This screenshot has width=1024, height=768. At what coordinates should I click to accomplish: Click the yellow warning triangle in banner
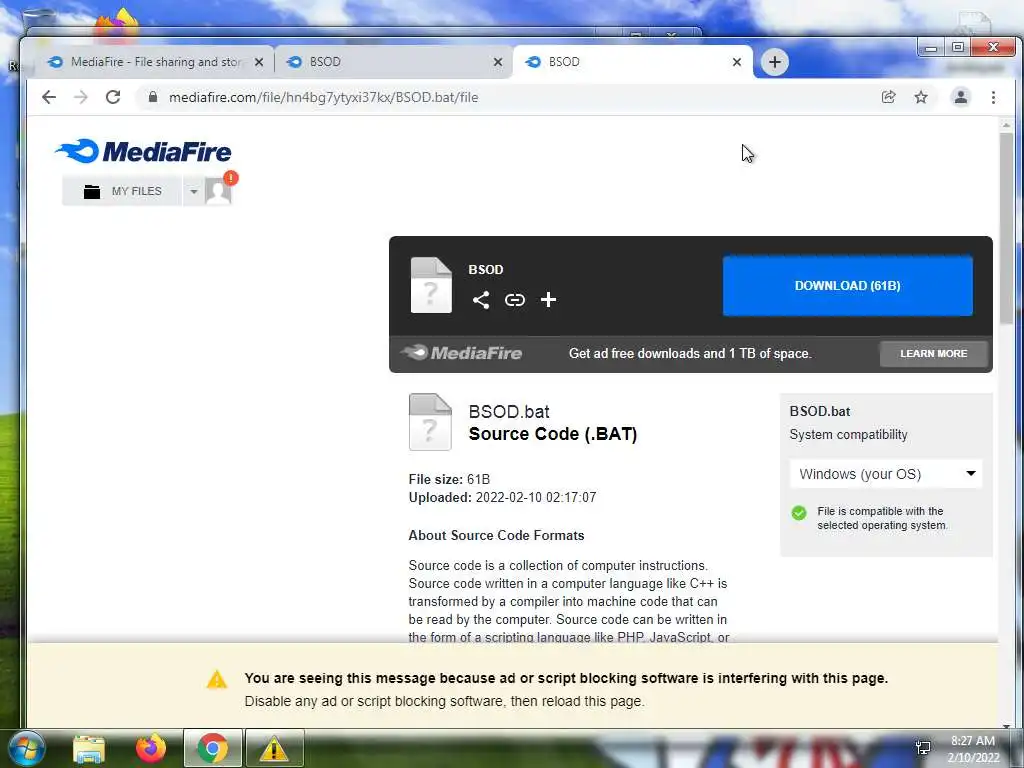[x=217, y=680]
